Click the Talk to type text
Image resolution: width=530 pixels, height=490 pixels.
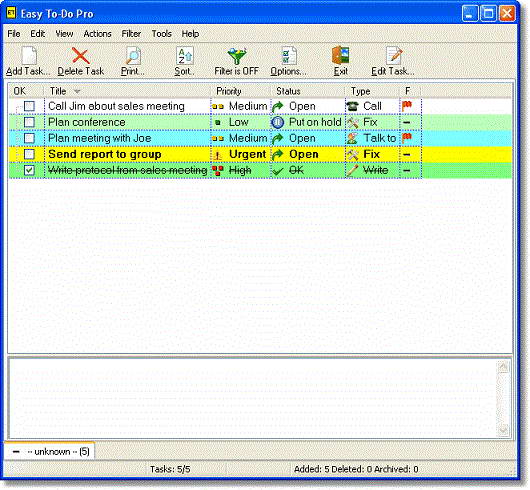click(x=379, y=138)
